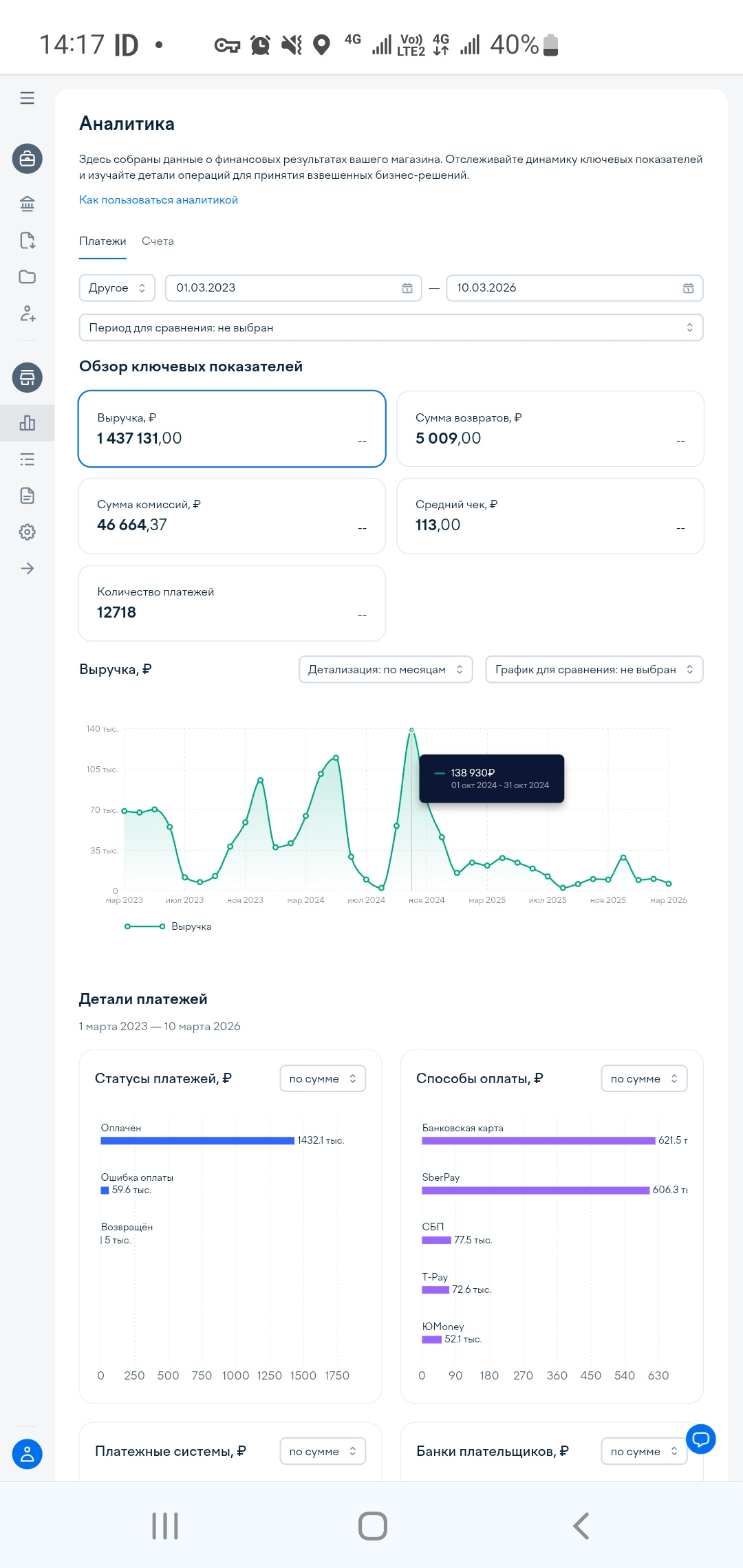The image size is (743, 1568).
Task: Open График для сравнения dropdown
Action: pos(594,670)
